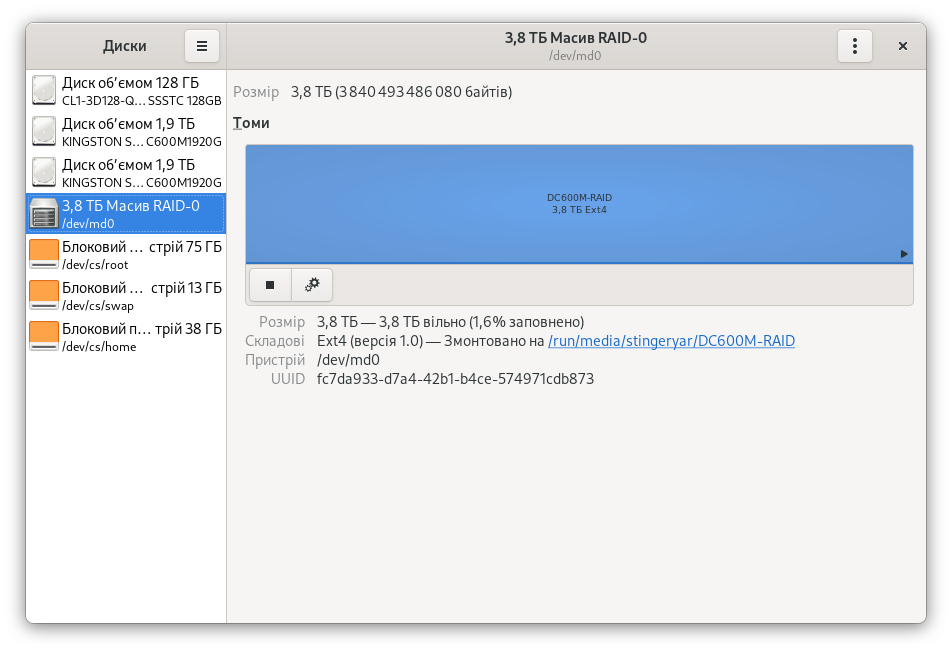This screenshot has width=952, height=652.
Task: Click the Томи section heading
Action: pyautogui.click(x=251, y=123)
